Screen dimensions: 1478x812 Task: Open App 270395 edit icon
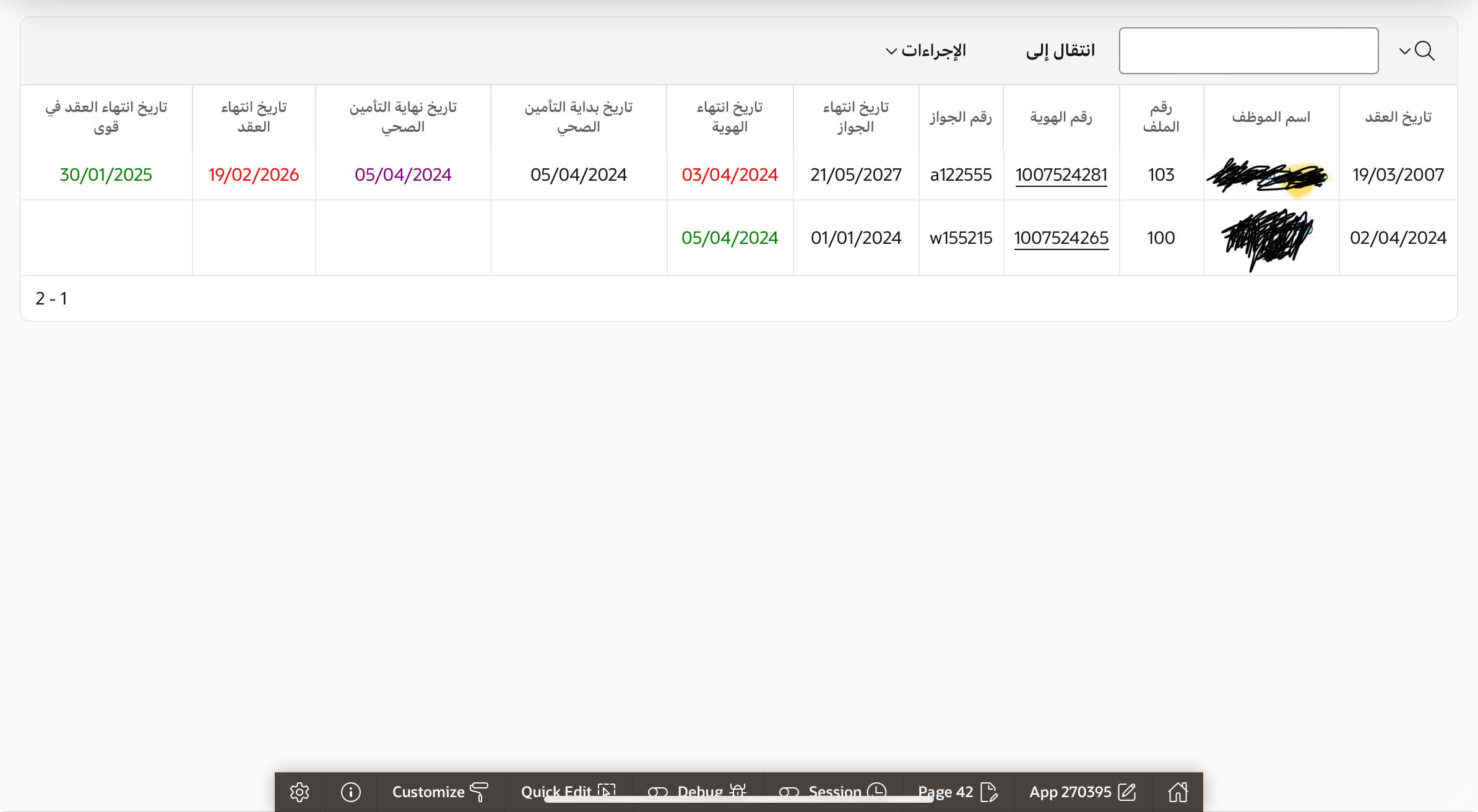coord(1128,792)
